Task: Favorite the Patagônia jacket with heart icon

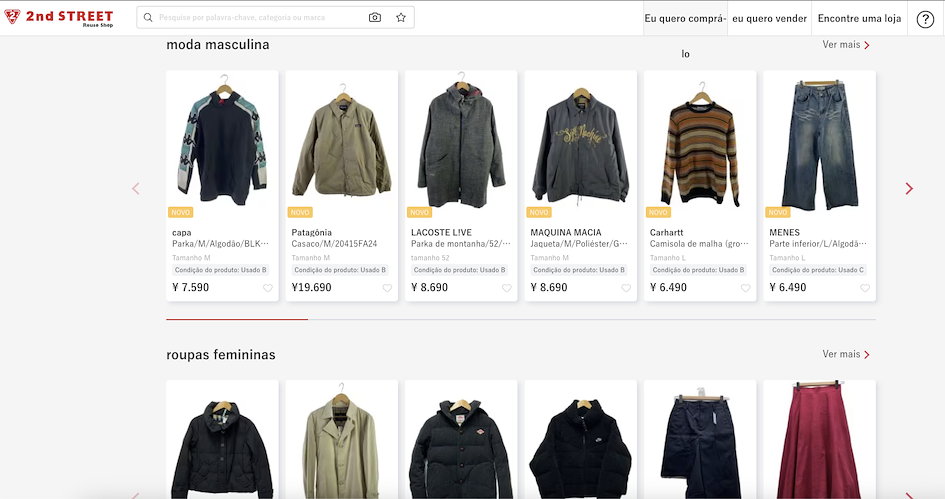Action: point(387,288)
